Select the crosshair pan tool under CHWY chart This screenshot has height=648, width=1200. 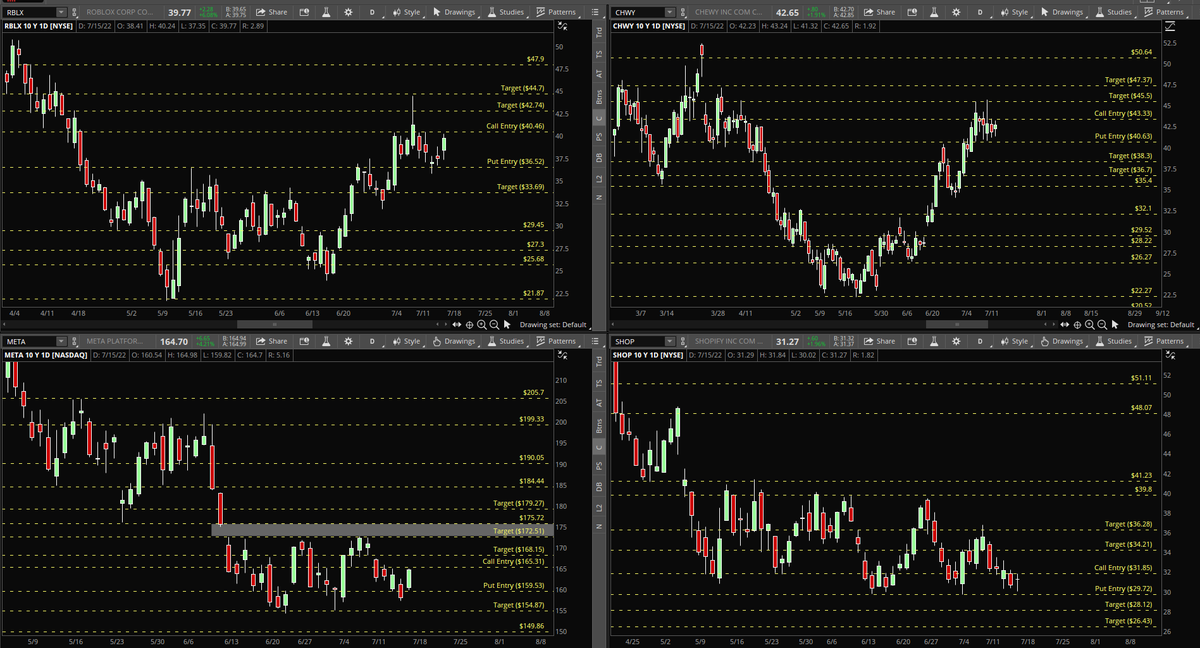[1076, 325]
